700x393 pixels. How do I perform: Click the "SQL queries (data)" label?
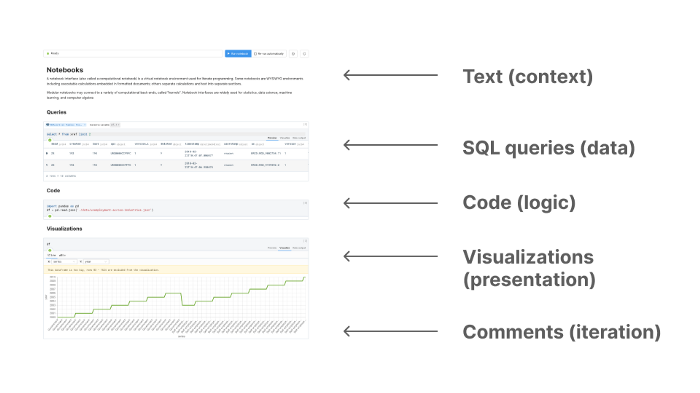tap(549, 148)
